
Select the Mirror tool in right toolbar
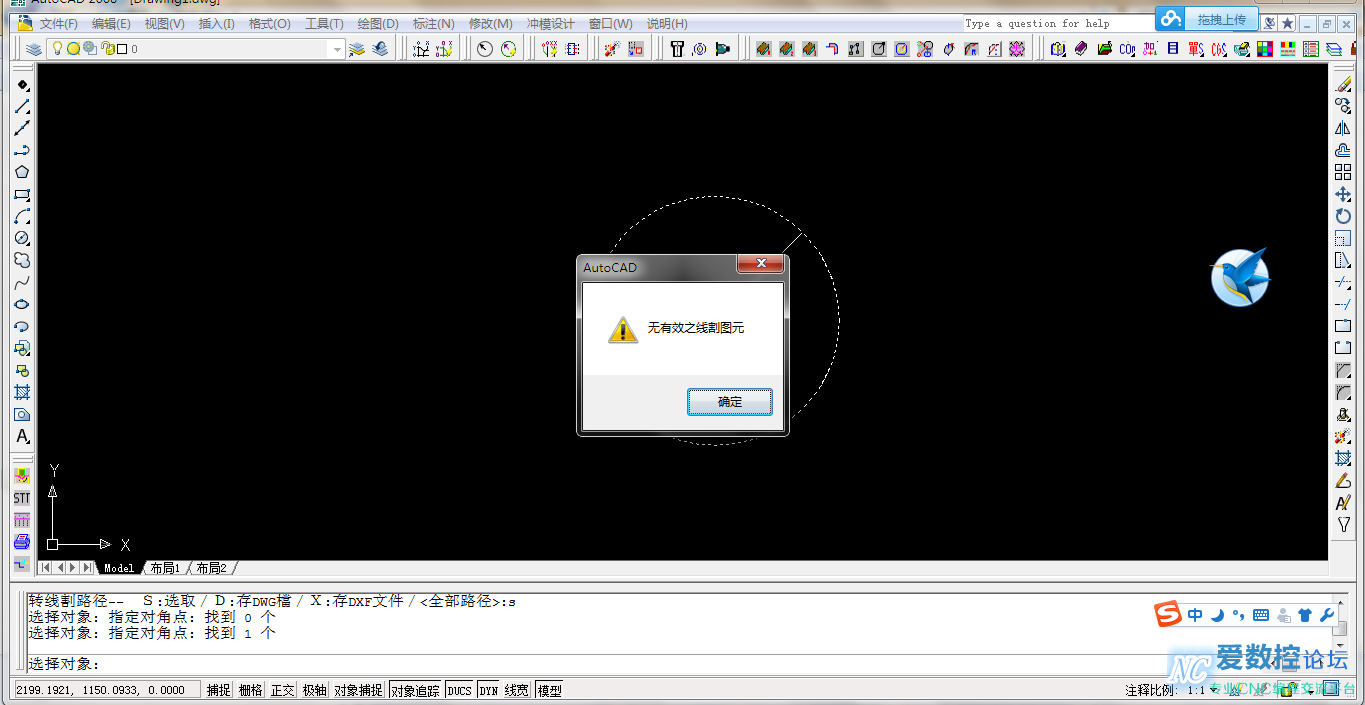pyautogui.click(x=1343, y=128)
